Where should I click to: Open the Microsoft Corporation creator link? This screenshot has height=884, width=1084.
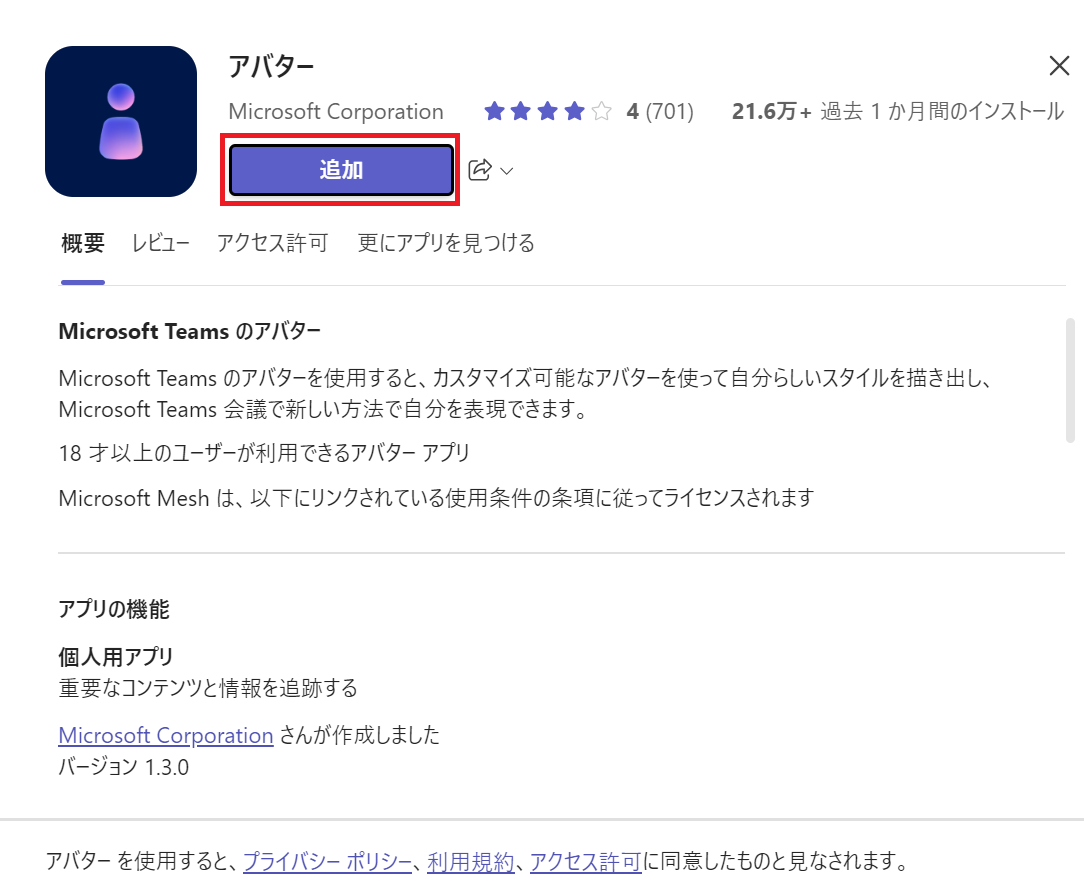(x=166, y=735)
